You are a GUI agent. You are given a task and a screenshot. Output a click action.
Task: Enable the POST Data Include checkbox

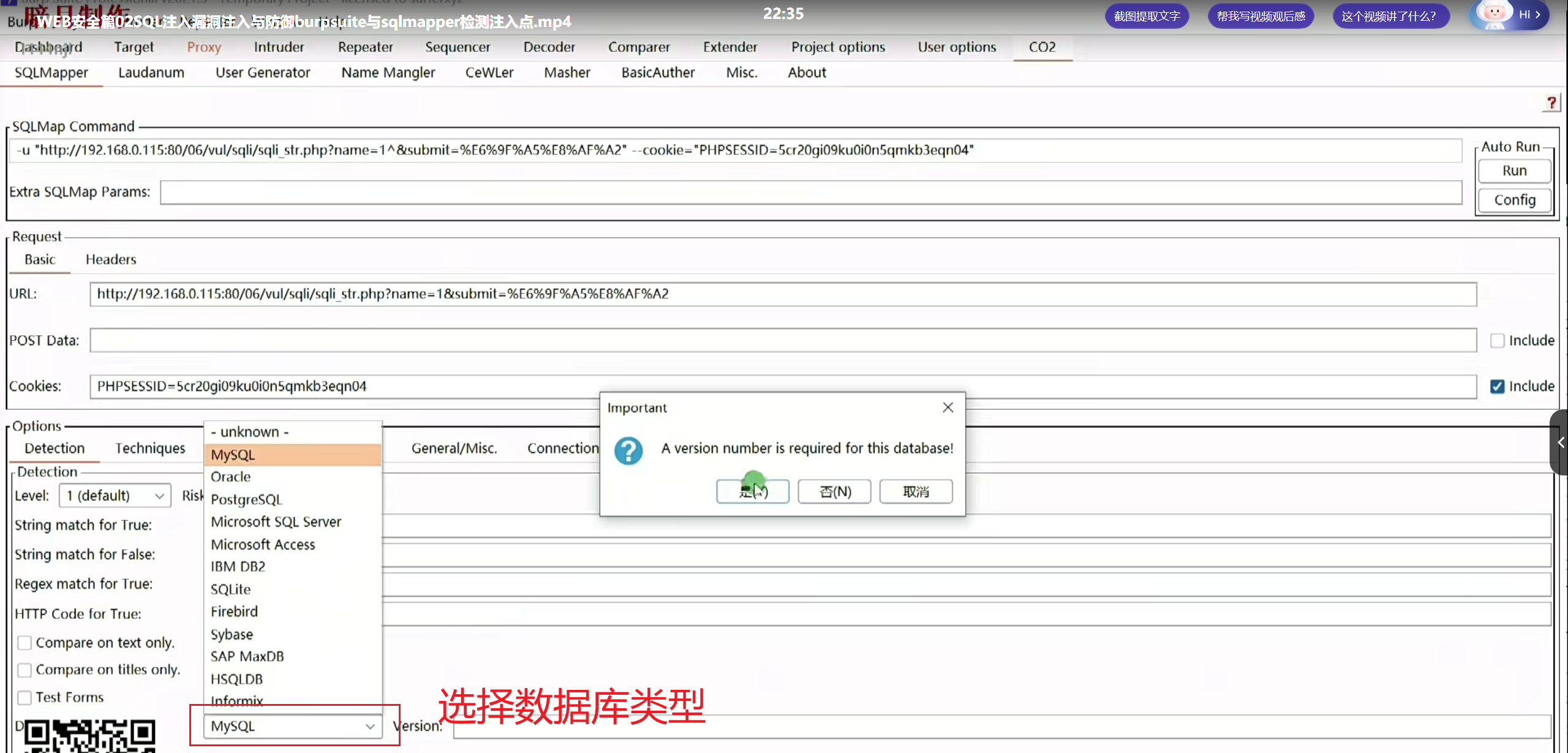pos(1497,341)
